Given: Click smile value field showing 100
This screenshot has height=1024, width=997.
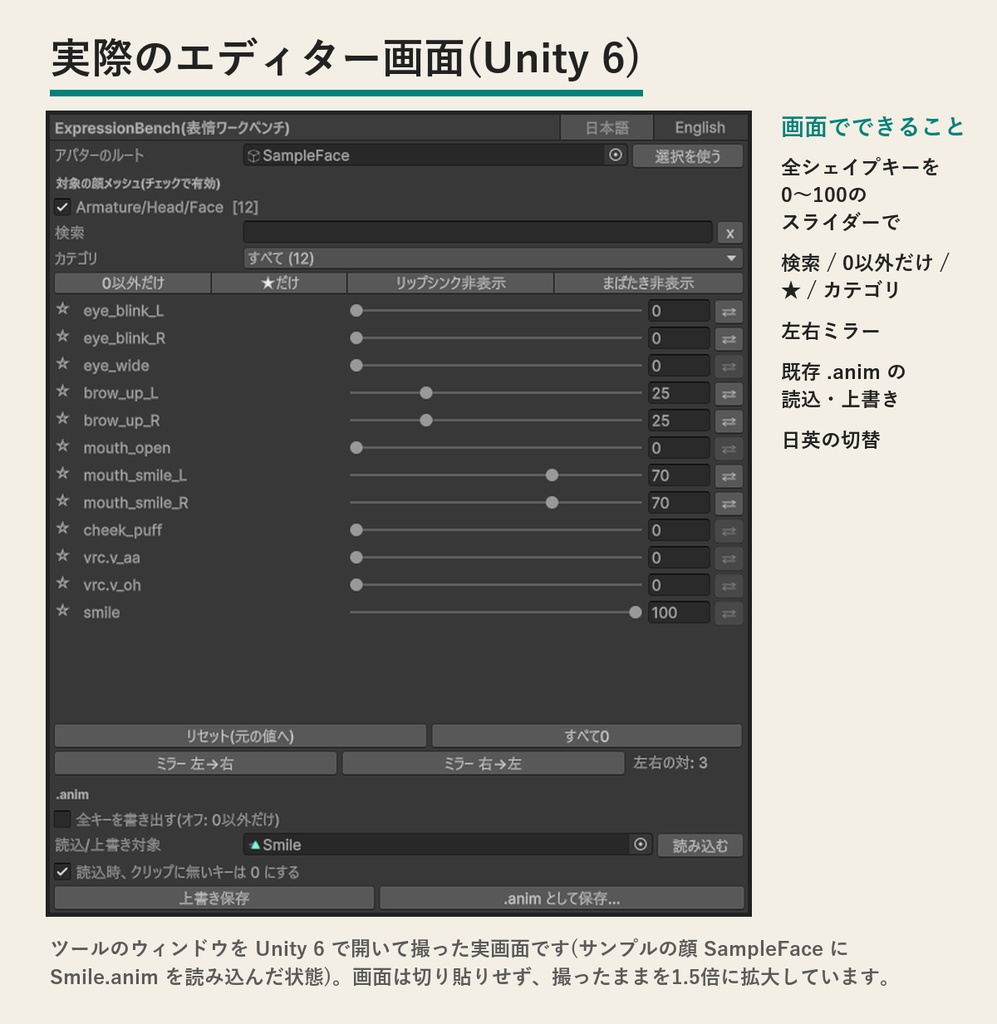Looking at the screenshot, I should coord(678,613).
